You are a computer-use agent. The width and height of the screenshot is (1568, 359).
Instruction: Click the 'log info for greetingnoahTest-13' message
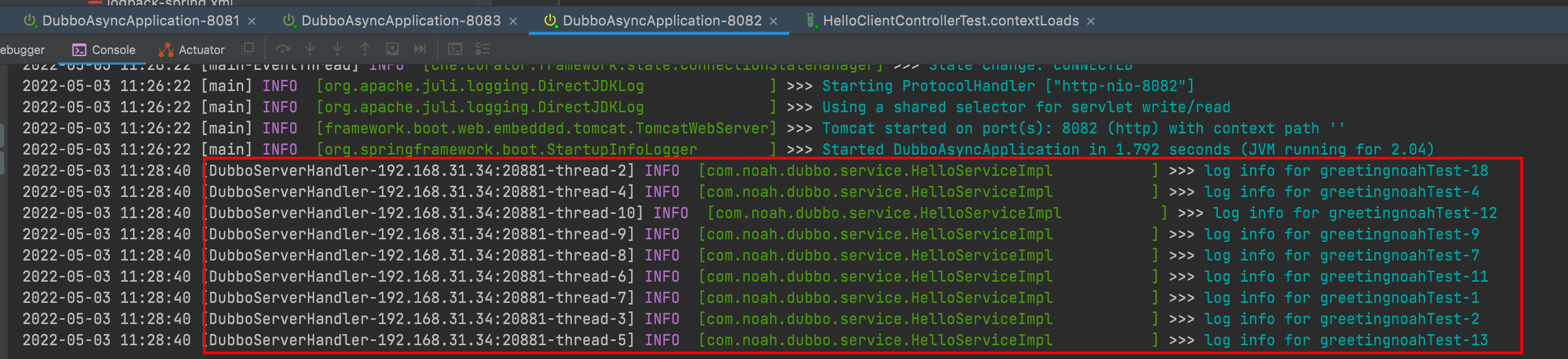coord(1346,340)
